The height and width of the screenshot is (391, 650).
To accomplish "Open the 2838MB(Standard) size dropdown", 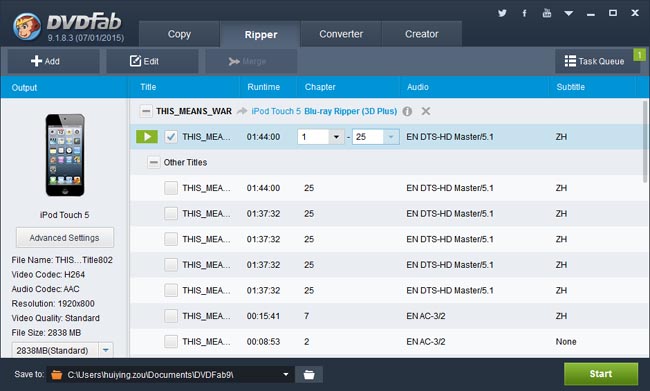I will click(x=106, y=350).
